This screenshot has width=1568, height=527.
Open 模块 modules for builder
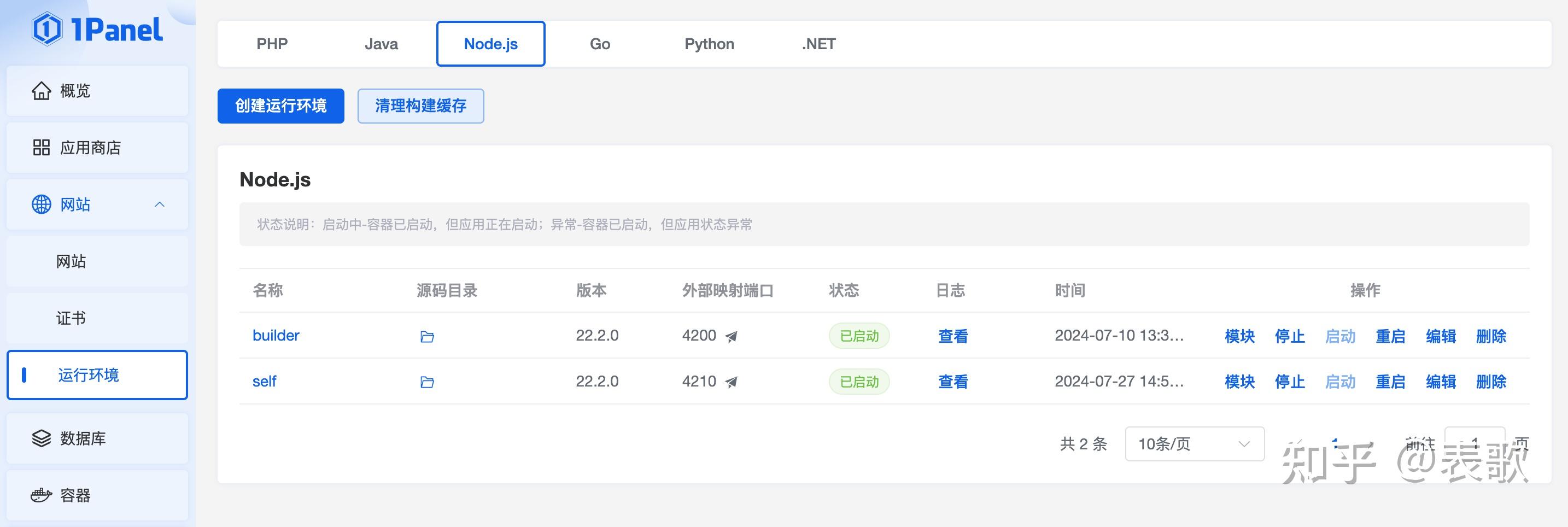pyautogui.click(x=1239, y=336)
